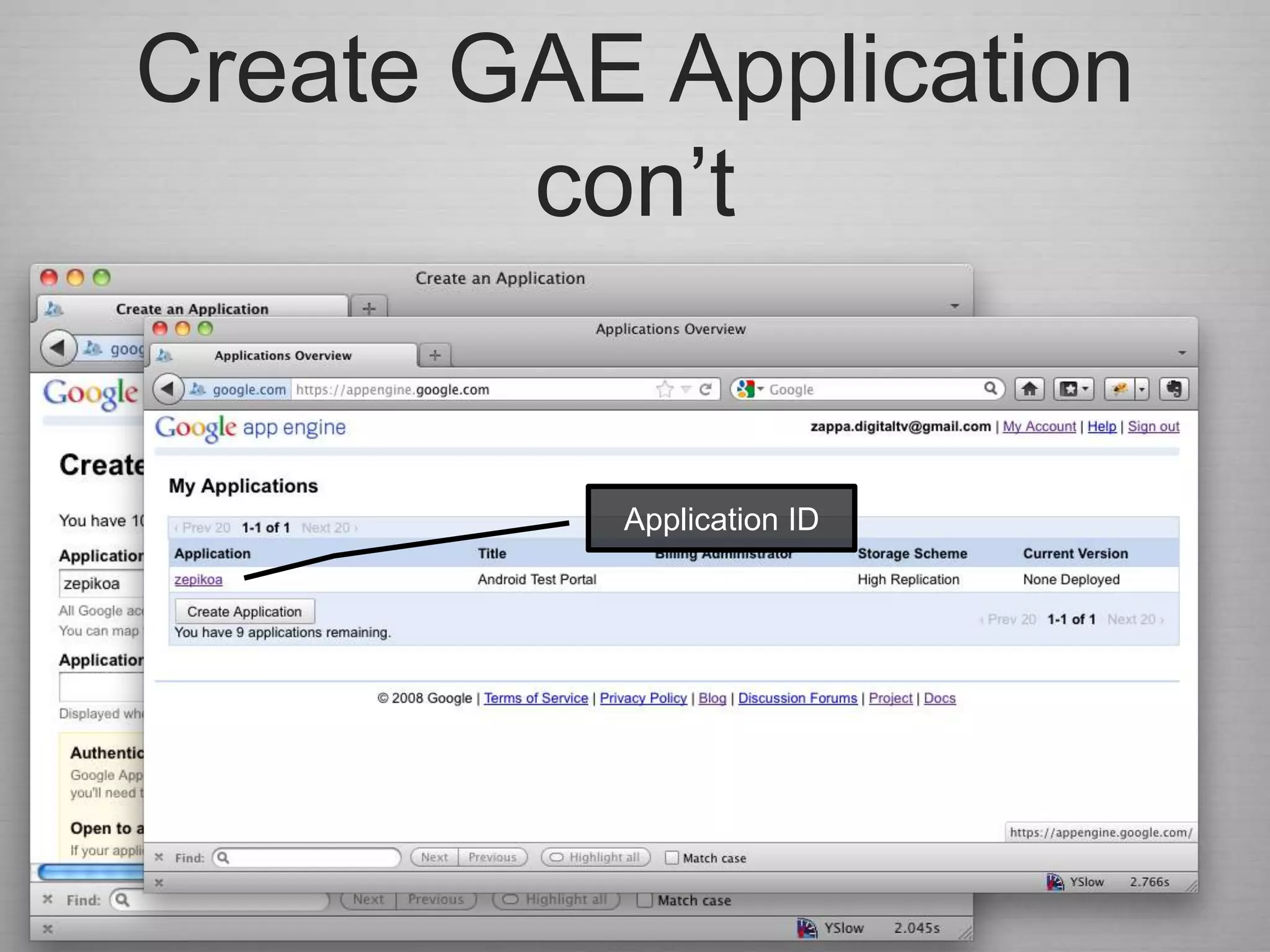Viewport: 1270px width, 952px height.
Task: Sign out of App Engine
Action: [1153, 426]
